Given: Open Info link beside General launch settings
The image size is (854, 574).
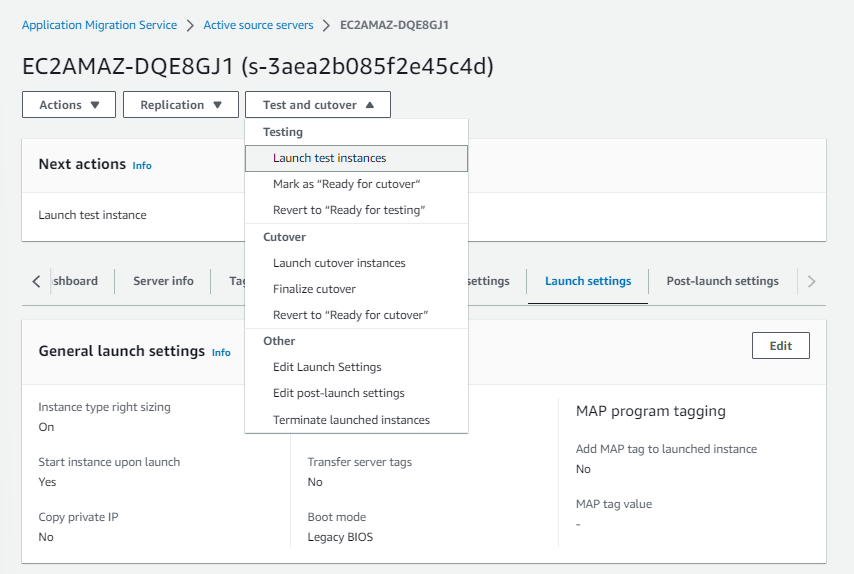Looking at the screenshot, I should [221, 352].
